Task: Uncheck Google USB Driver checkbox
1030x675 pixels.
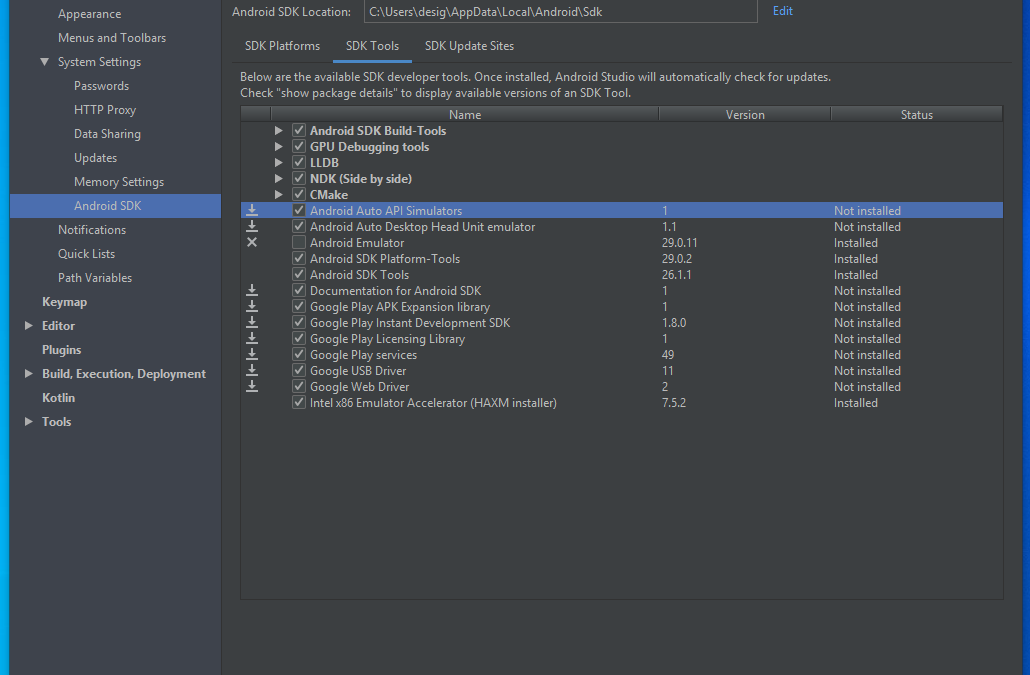Action: pos(299,370)
